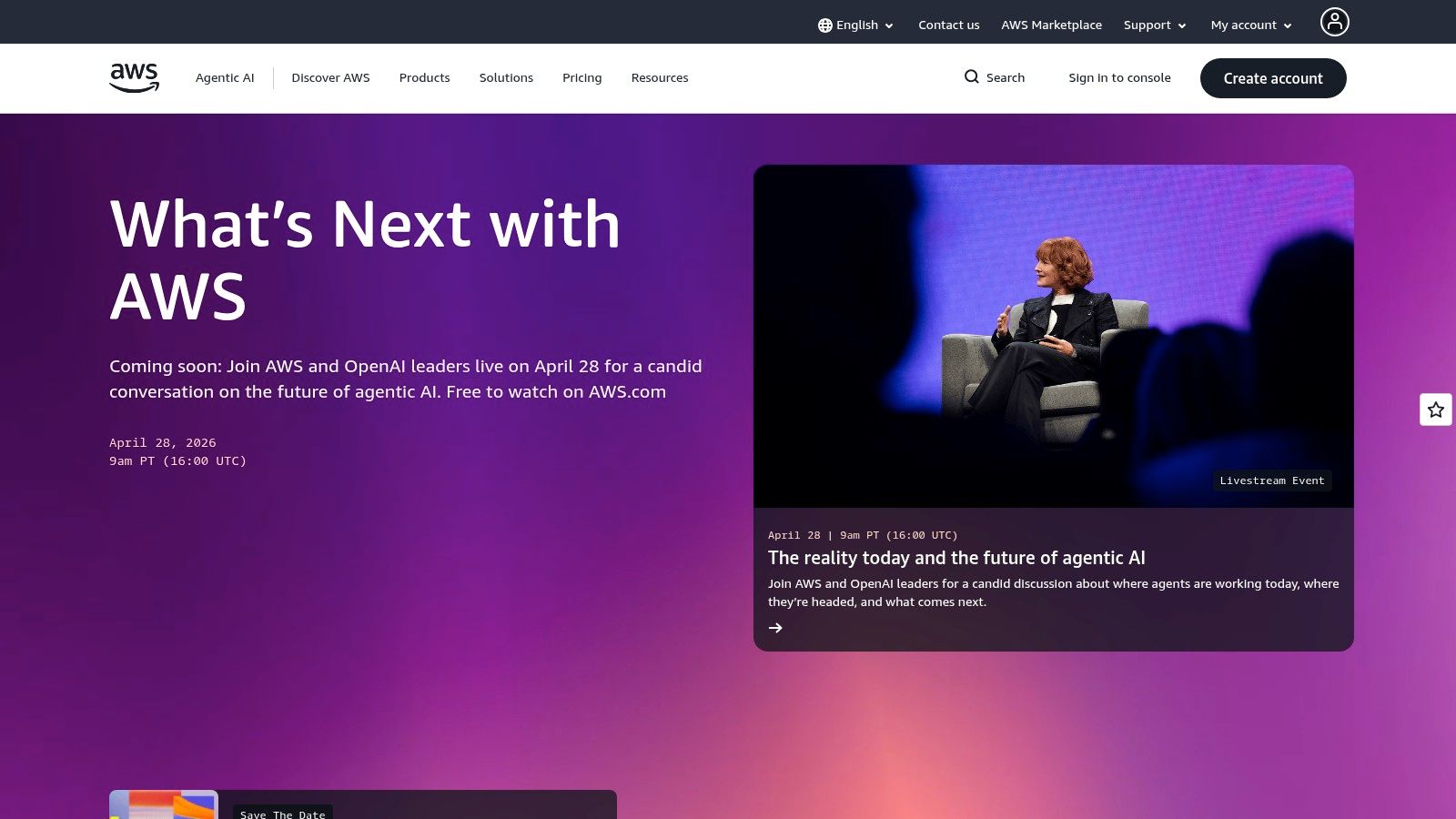The height and width of the screenshot is (819, 1456).
Task: Expand the My account dropdown
Action: pos(1251,25)
